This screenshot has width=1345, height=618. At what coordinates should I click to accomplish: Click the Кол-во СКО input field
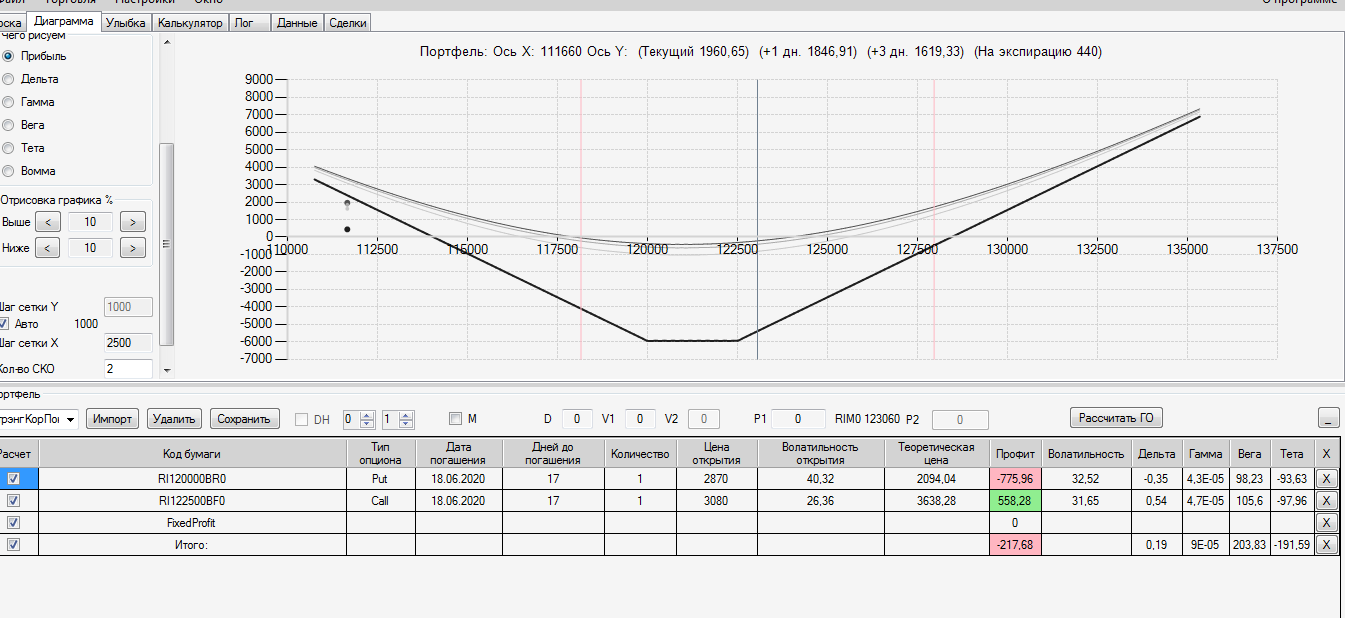click(128, 369)
